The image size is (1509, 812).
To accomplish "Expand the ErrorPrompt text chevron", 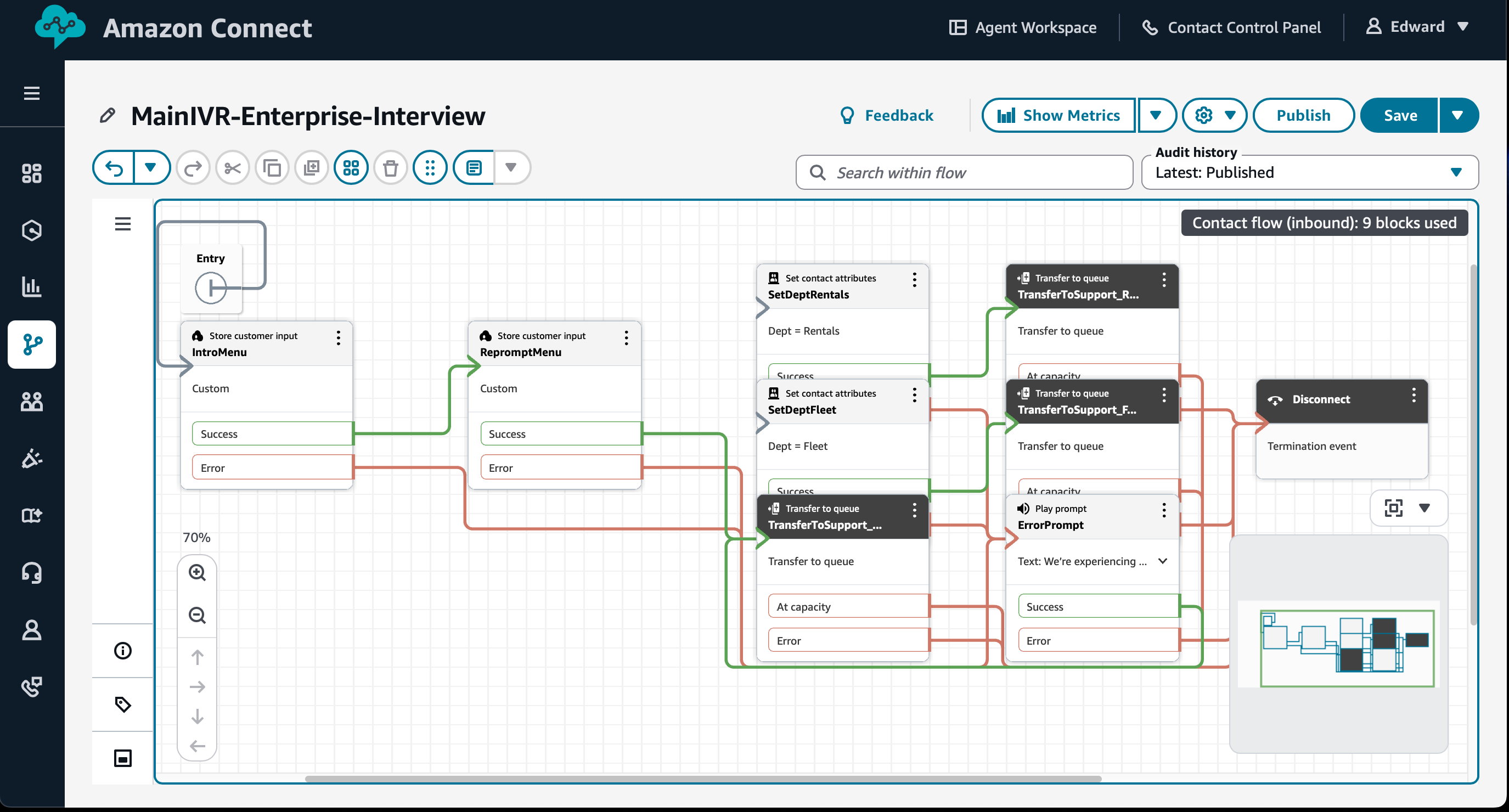I will [x=1162, y=561].
